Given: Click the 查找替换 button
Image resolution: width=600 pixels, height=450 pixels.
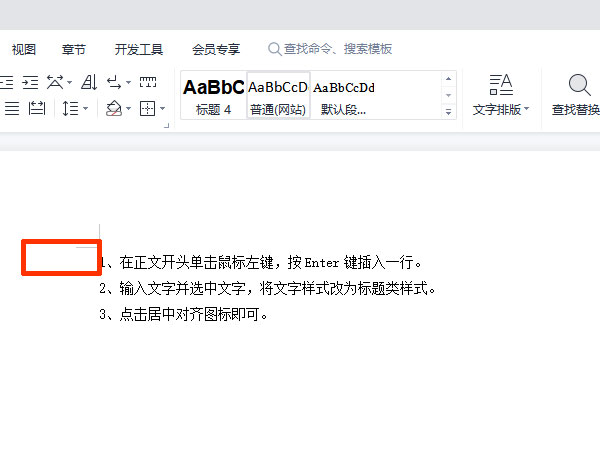Looking at the screenshot, I should point(576,95).
